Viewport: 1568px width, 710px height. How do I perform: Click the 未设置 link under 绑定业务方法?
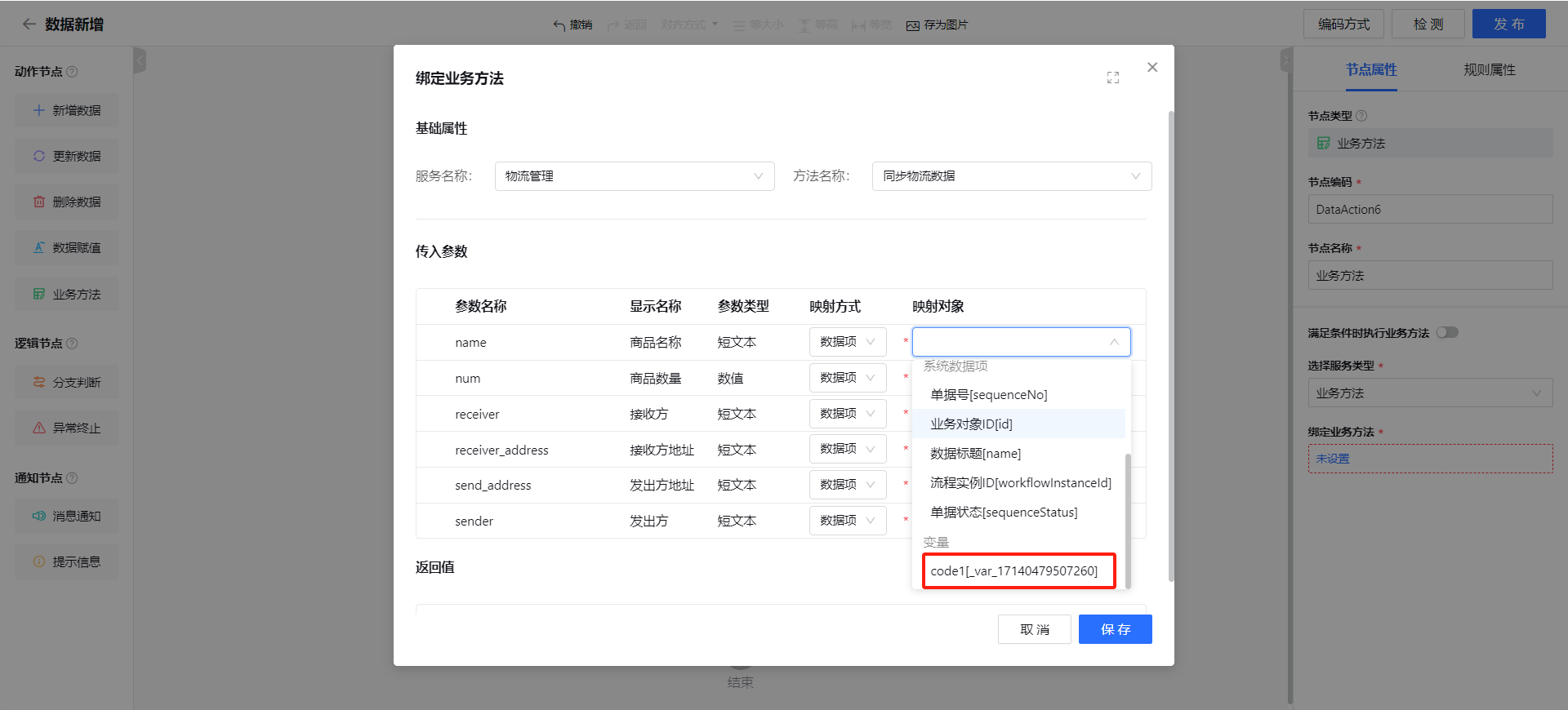click(x=1333, y=459)
